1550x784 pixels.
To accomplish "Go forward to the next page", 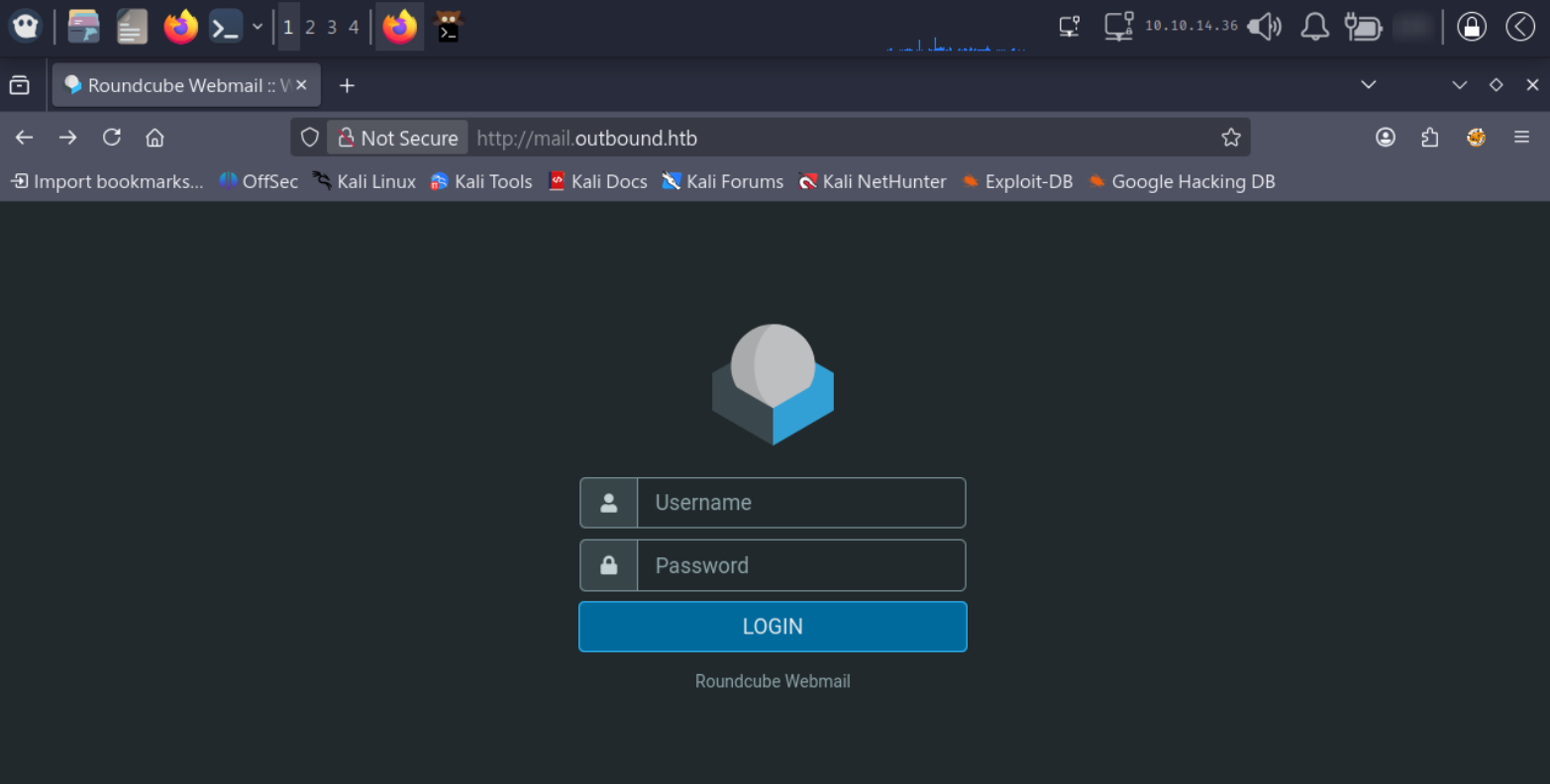I will pyautogui.click(x=68, y=138).
